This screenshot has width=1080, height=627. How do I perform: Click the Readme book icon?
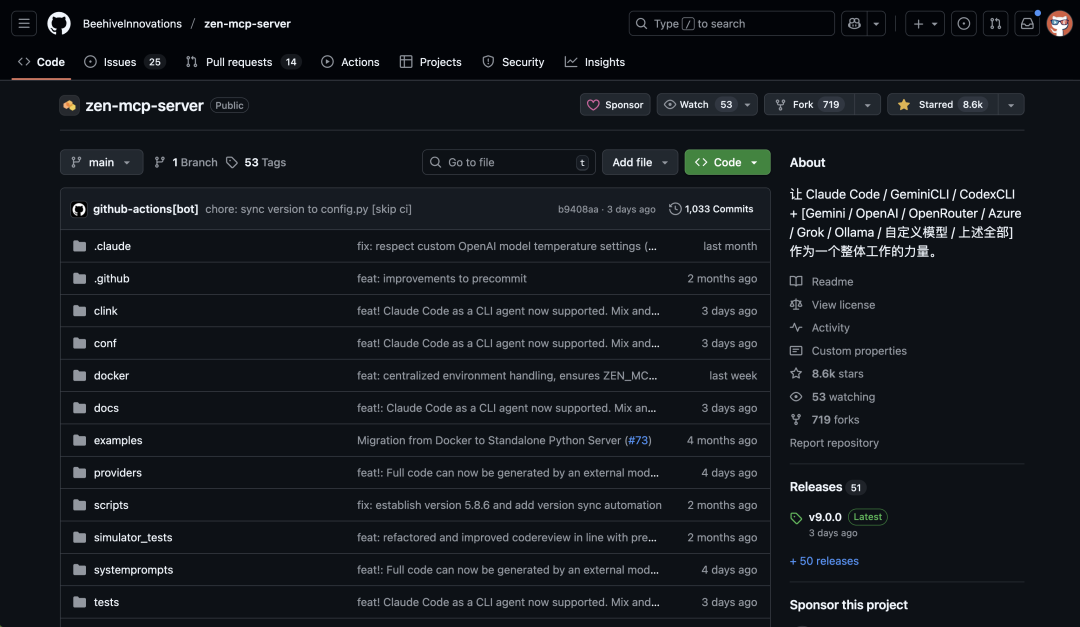click(x=796, y=281)
